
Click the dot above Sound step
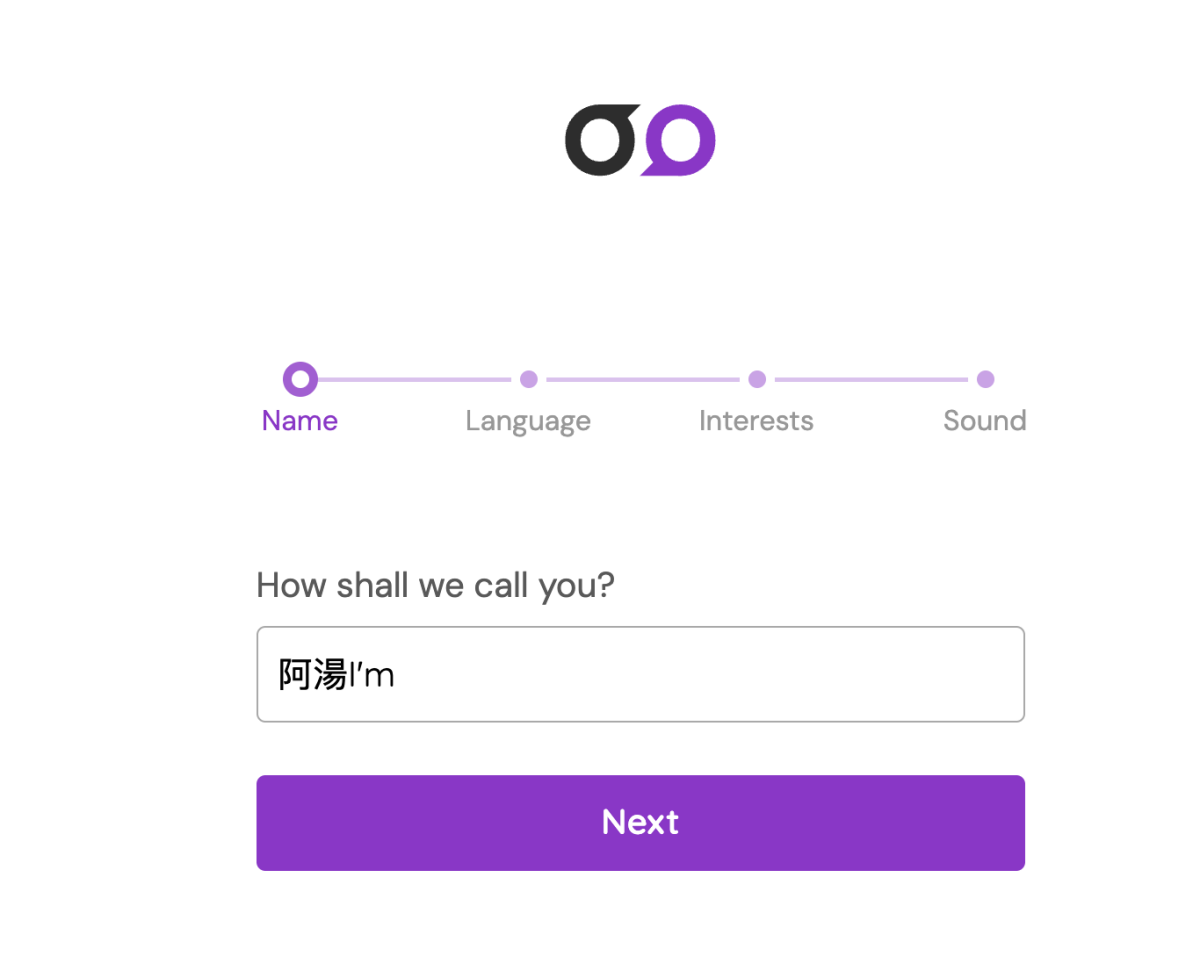tap(985, 379)
